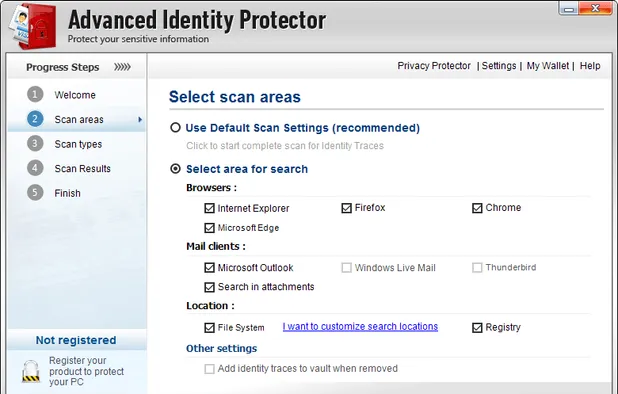Click 'Protect your sensitive information' tagline
The image size is (618, 394).
(x=138, y=39)
